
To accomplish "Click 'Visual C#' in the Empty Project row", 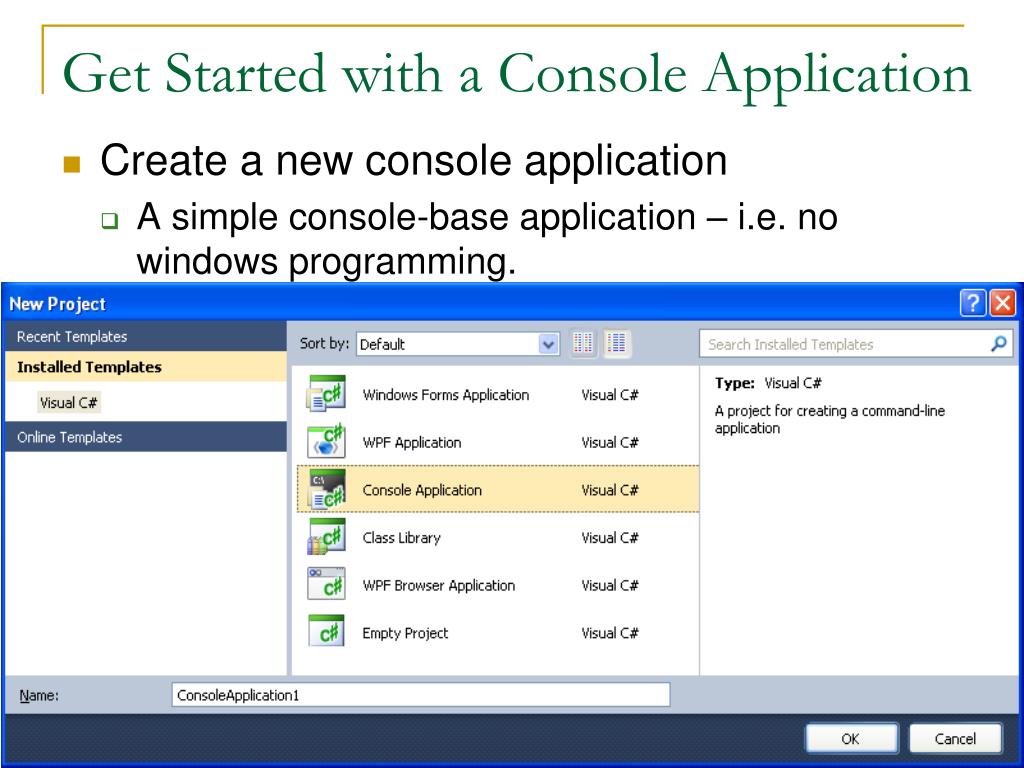I will (x=610, y=633).
